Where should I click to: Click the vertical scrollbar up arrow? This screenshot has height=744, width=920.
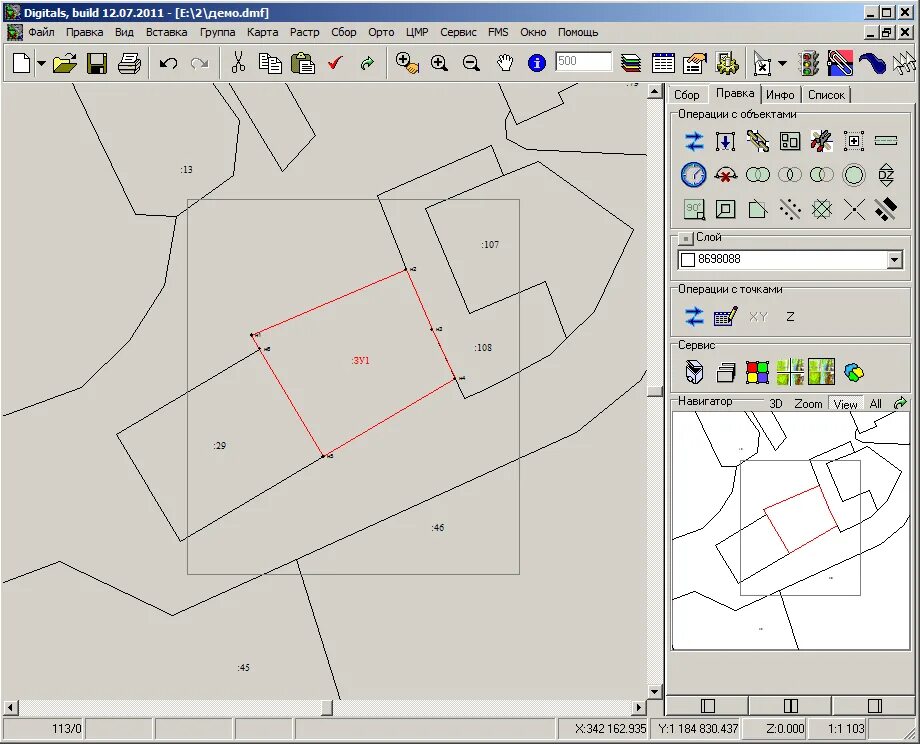click(655, 92)
